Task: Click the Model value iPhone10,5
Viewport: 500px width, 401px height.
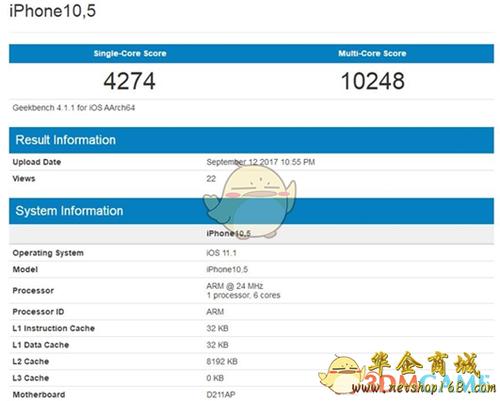Action: tap(227, 269)
